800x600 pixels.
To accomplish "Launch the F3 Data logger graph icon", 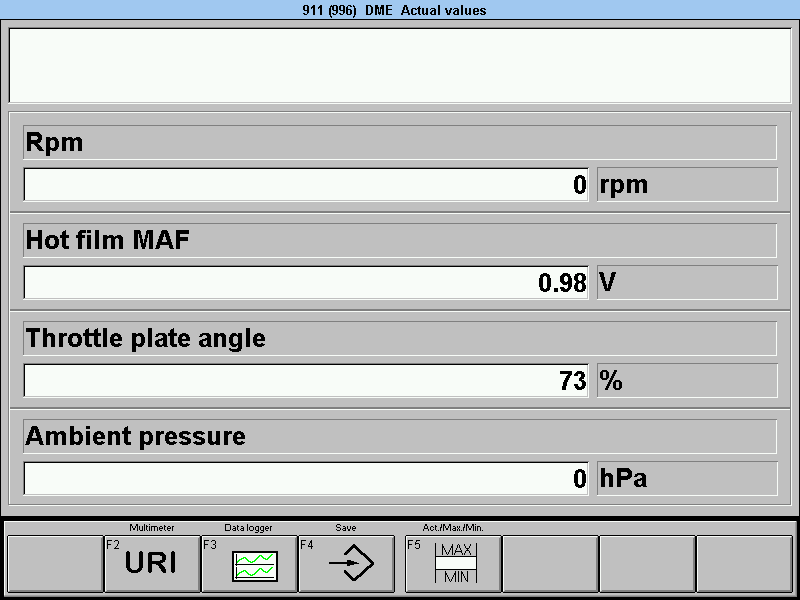I will click(x=249, y=564).
